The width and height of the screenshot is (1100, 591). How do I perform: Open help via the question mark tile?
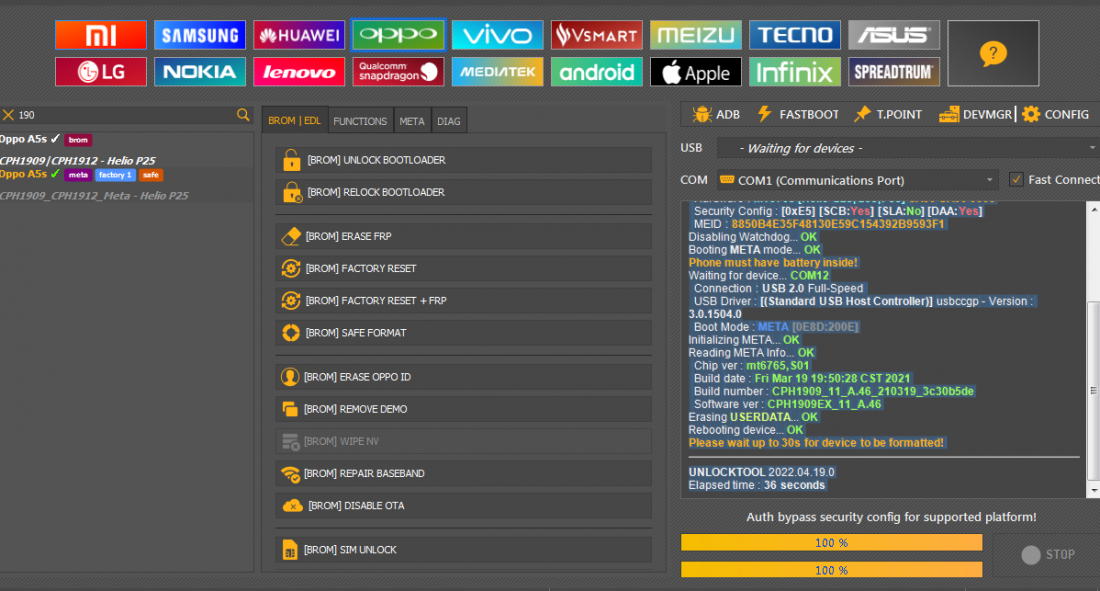point(993,53)
